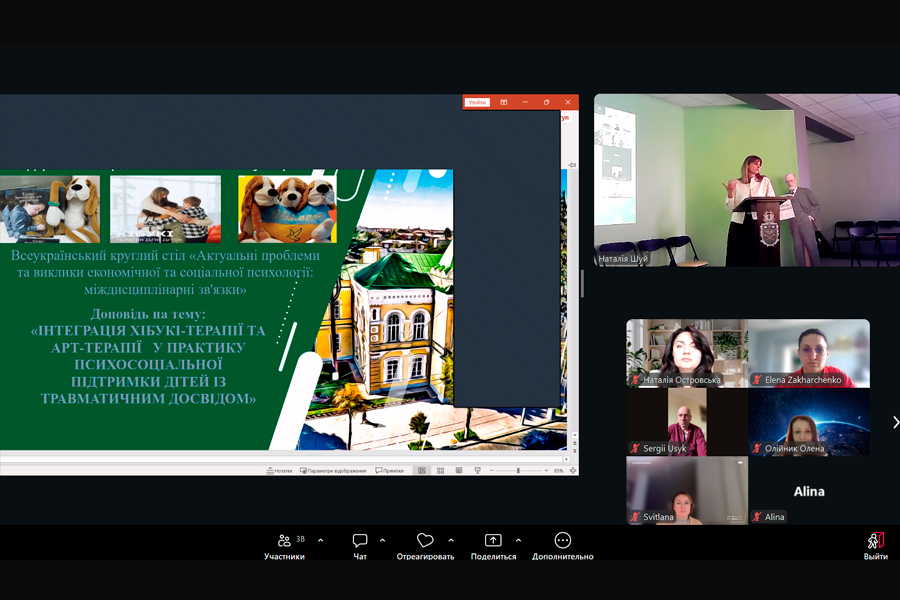This screenshot has height=600, width=900.
Task: Click the hugging children photo on slide
Action: [x=165, y=209]
